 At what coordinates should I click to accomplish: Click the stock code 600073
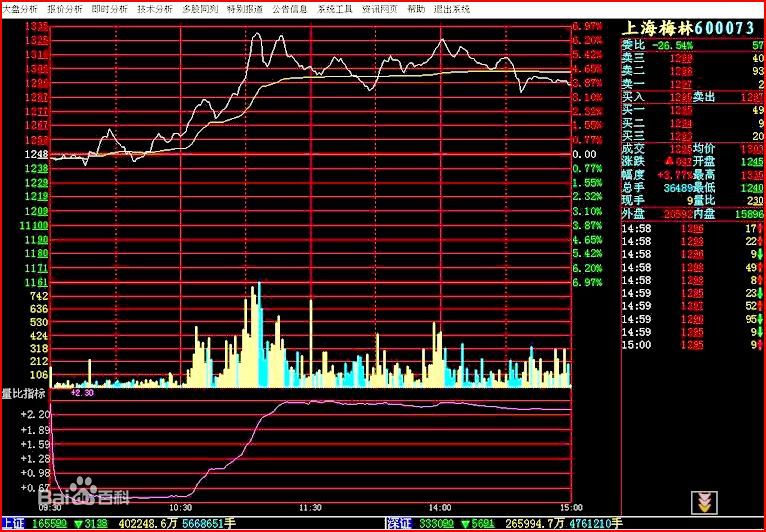click(724, 28)
